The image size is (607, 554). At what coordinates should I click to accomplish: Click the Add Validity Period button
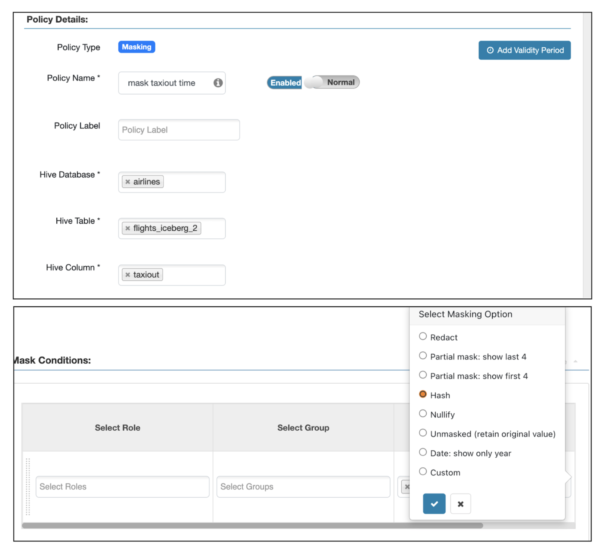[524, 50]
